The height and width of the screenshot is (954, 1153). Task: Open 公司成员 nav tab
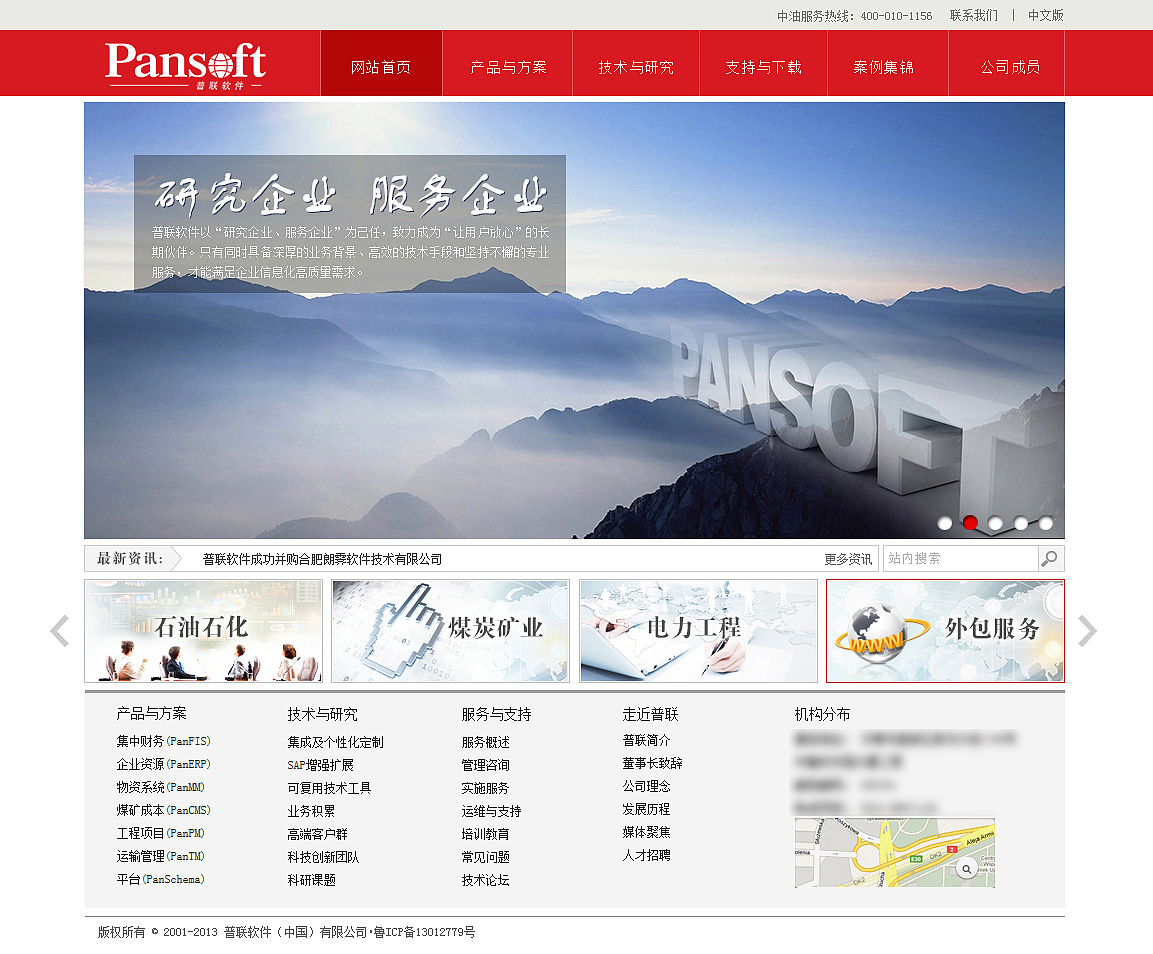pyautogui.click(x=1007, y=63)
